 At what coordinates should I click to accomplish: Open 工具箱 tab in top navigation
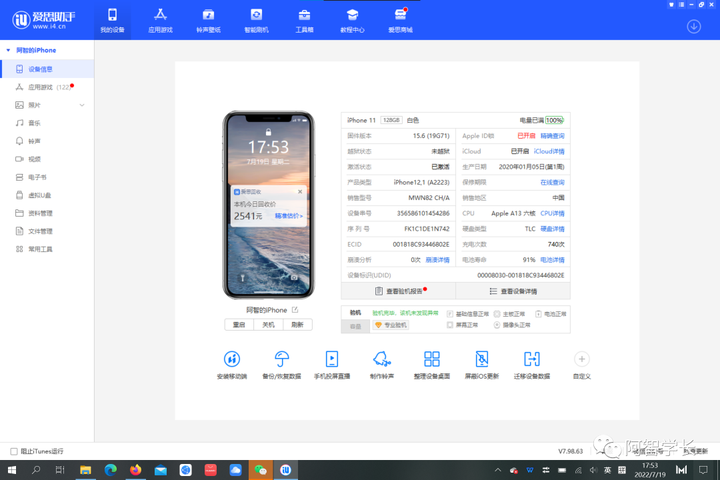click(304, 20)
